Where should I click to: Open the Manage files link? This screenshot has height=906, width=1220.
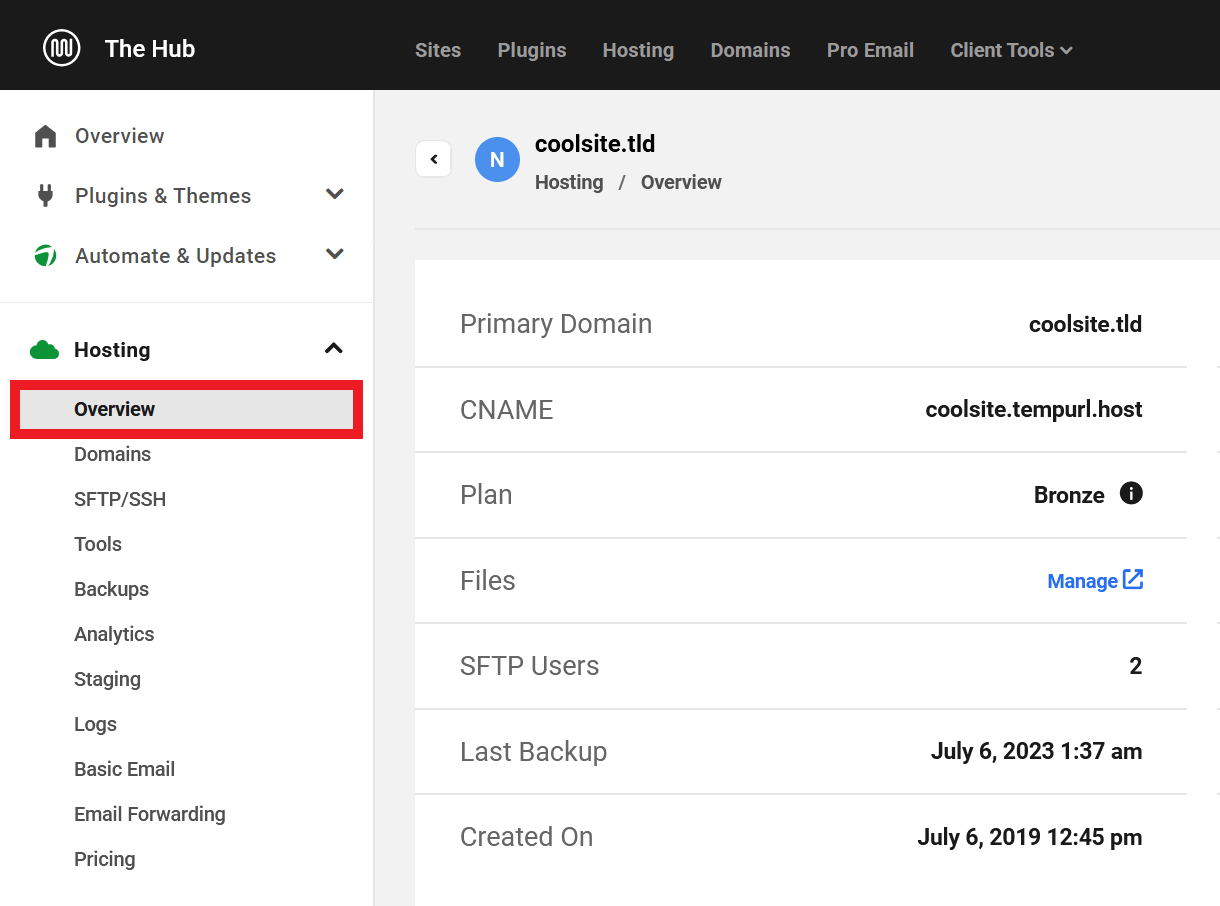click(x=1094, y=581)
